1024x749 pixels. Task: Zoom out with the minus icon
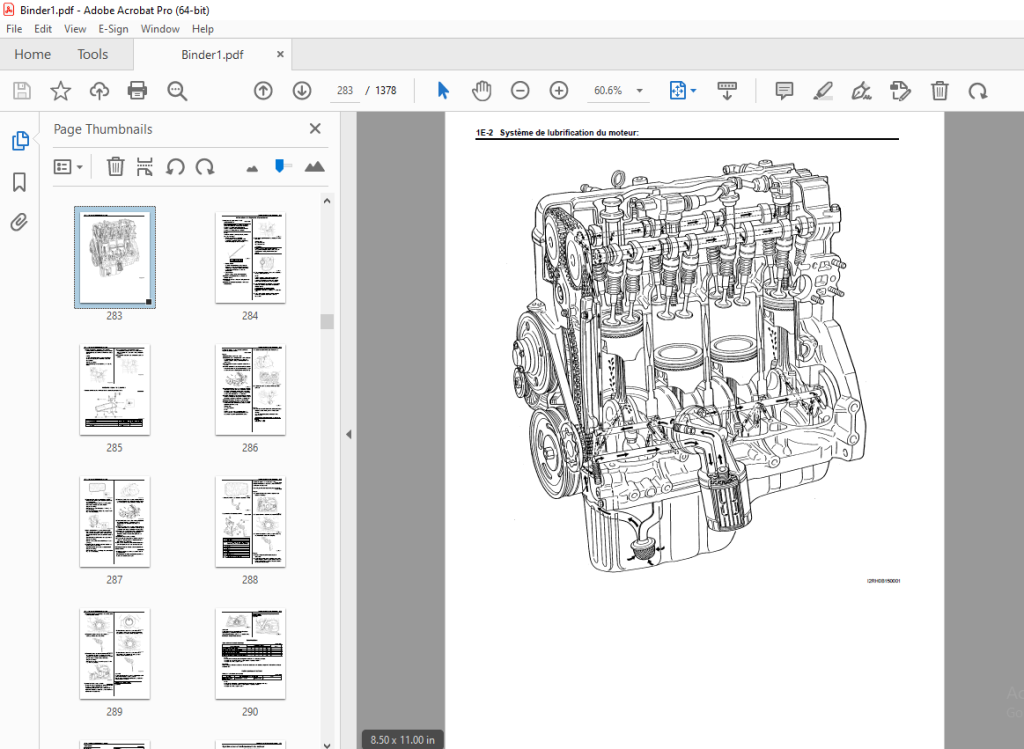tap(520, 91)
